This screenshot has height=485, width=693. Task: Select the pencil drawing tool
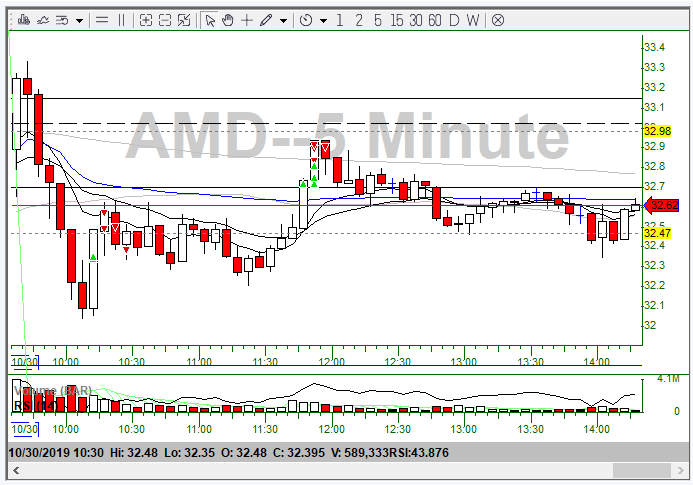point(266,20)
